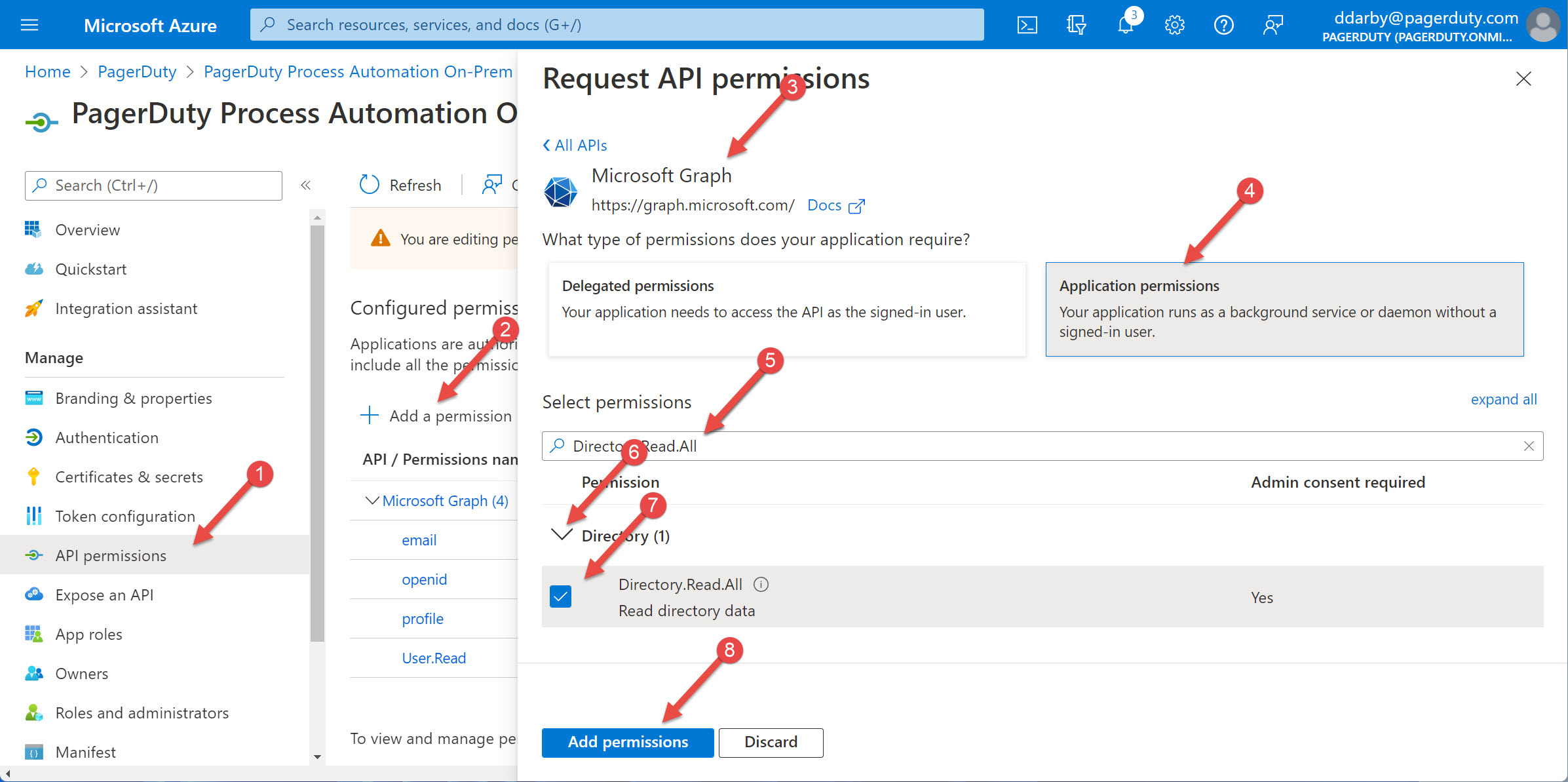This screenshot has height=782, width=1568.
Task: Click the Refresh icon in the toolbar
Action: pos(370,185)
